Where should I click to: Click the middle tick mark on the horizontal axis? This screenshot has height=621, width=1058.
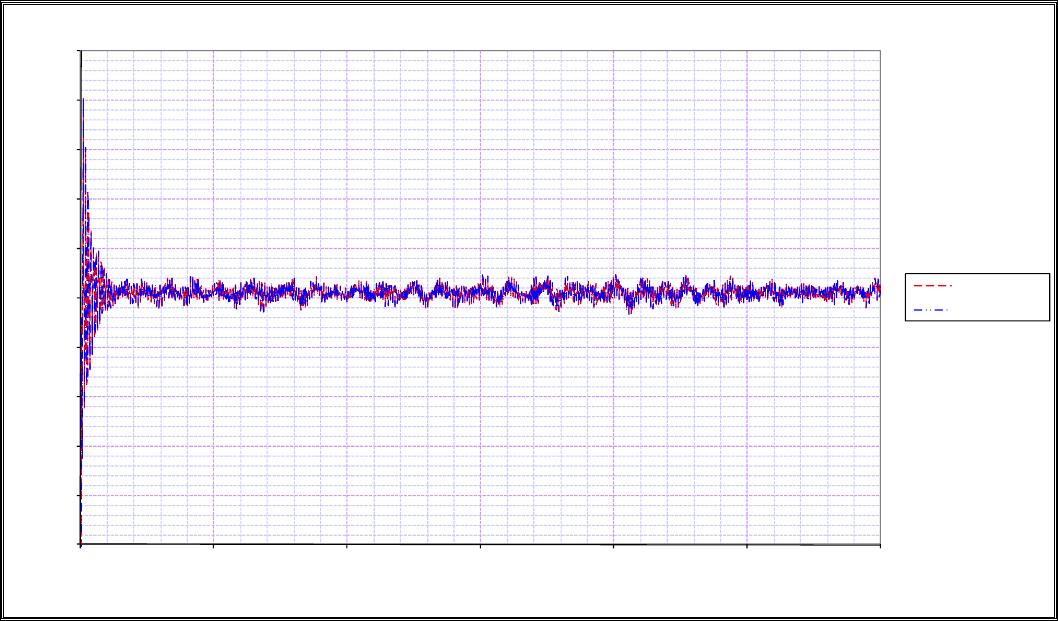tap(480, 544)
